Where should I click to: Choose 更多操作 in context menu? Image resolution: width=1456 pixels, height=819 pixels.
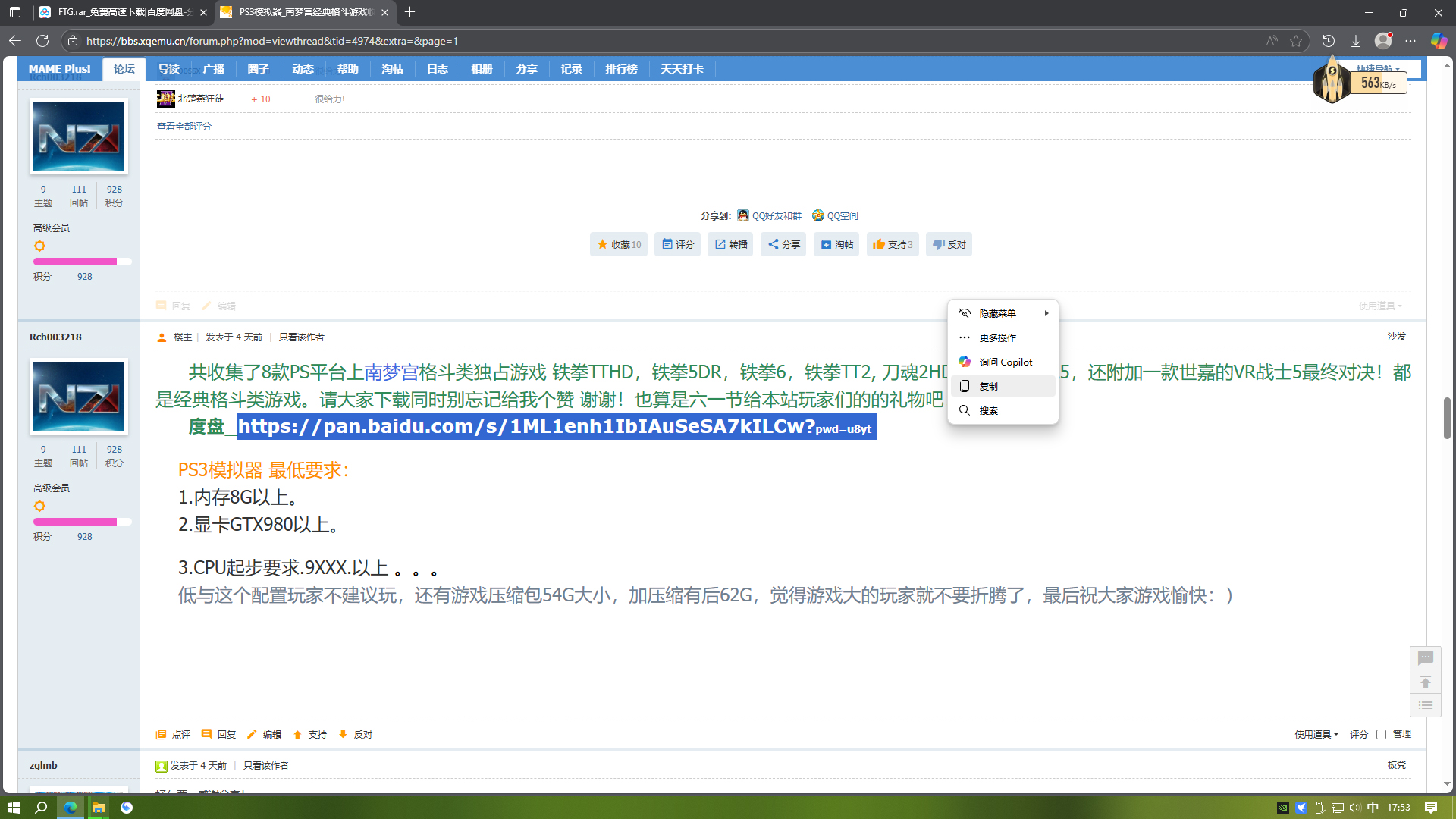pyautogui.click(x=1003, y=337)
